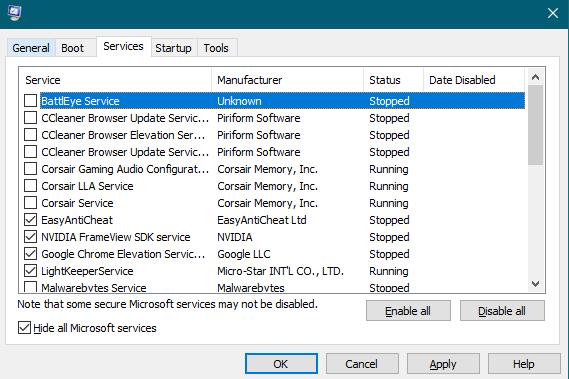Uncheck Google Chrome Elevation Service

pyautogui.click(x=30, y=254)
